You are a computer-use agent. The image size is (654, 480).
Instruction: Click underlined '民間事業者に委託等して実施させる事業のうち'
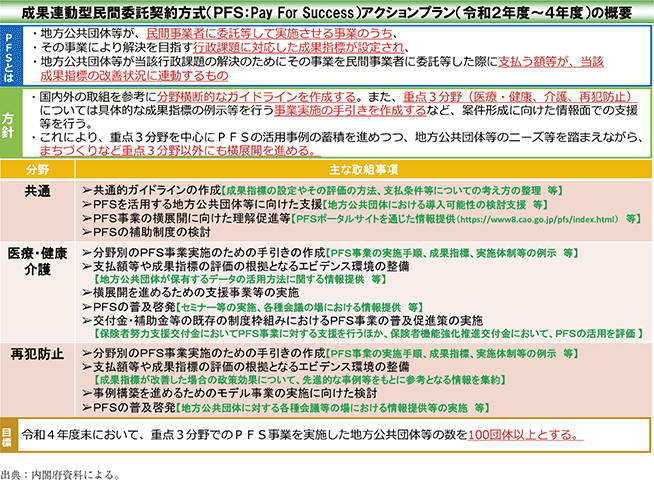click(269, 33)
